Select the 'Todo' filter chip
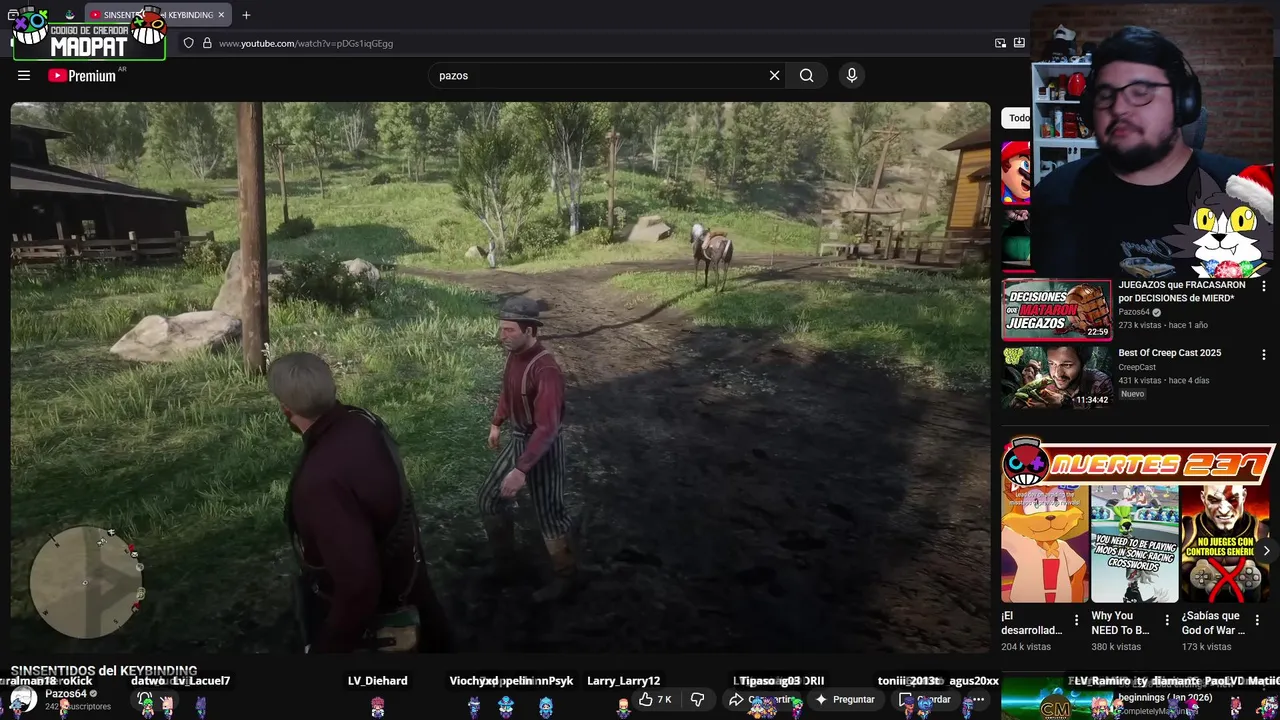This screenshot has width=1280, height=720. (x=1017, y=118)
